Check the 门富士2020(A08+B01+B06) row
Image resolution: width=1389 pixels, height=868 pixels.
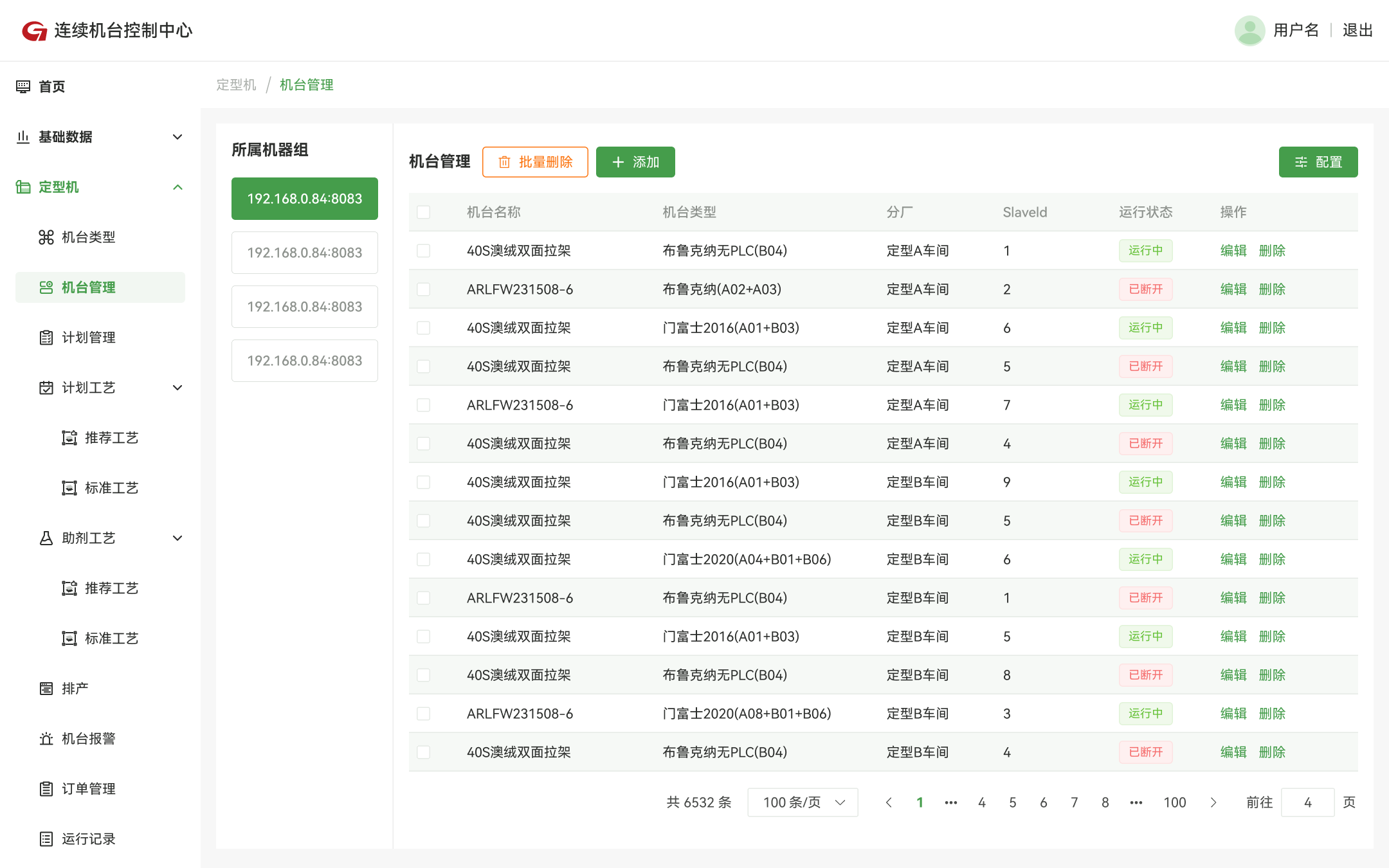coord(423,714)
